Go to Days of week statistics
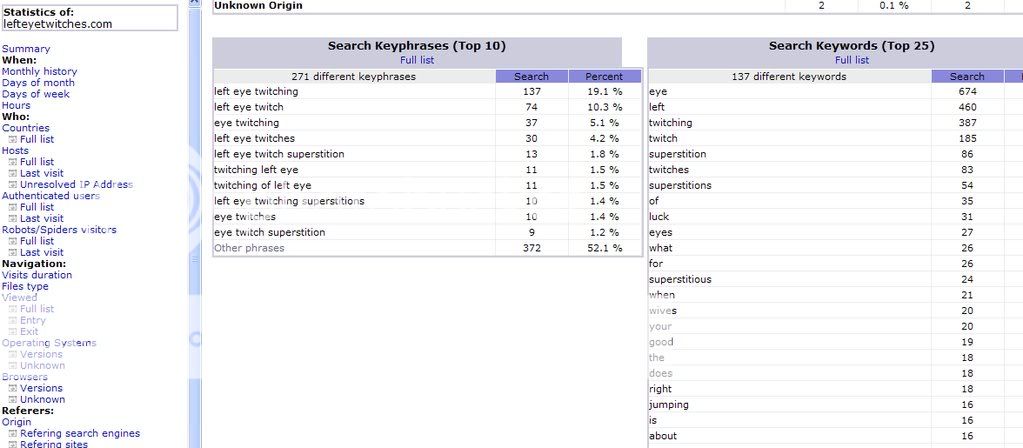Screen dimensions: 1023x448 tap(36, 94)
